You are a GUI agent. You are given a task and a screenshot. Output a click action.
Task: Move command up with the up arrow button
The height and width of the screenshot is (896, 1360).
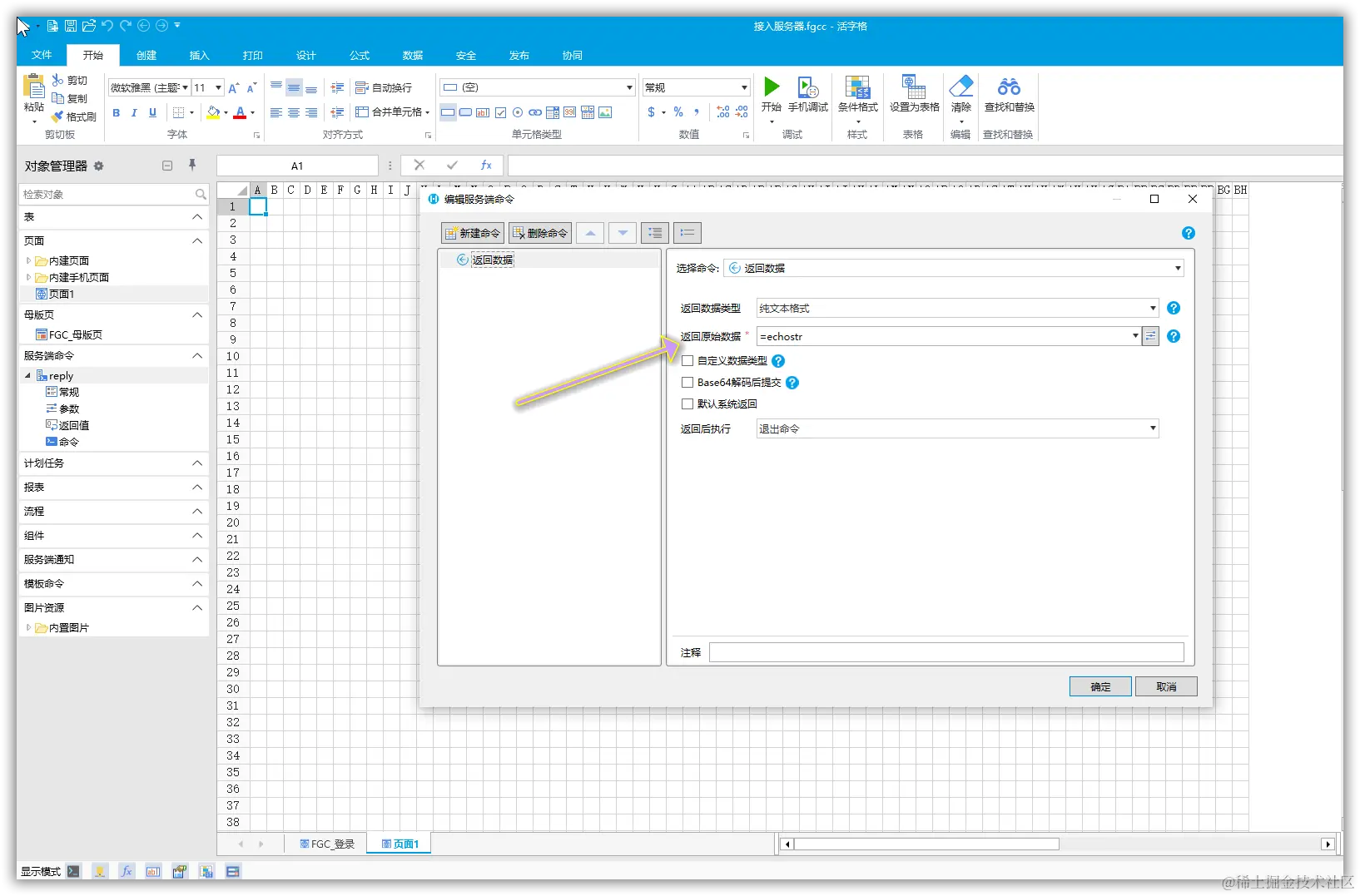(x=590, y=233)
